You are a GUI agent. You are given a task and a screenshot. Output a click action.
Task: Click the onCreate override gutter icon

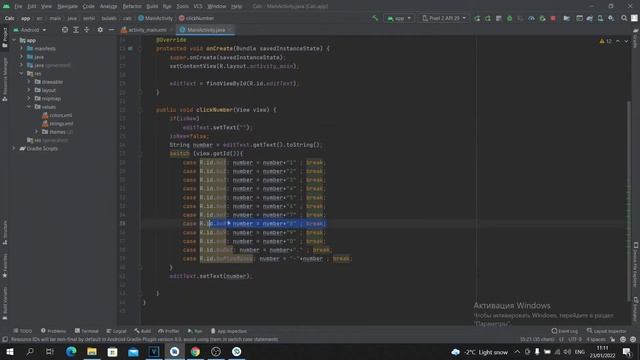[x=130, y=49]
